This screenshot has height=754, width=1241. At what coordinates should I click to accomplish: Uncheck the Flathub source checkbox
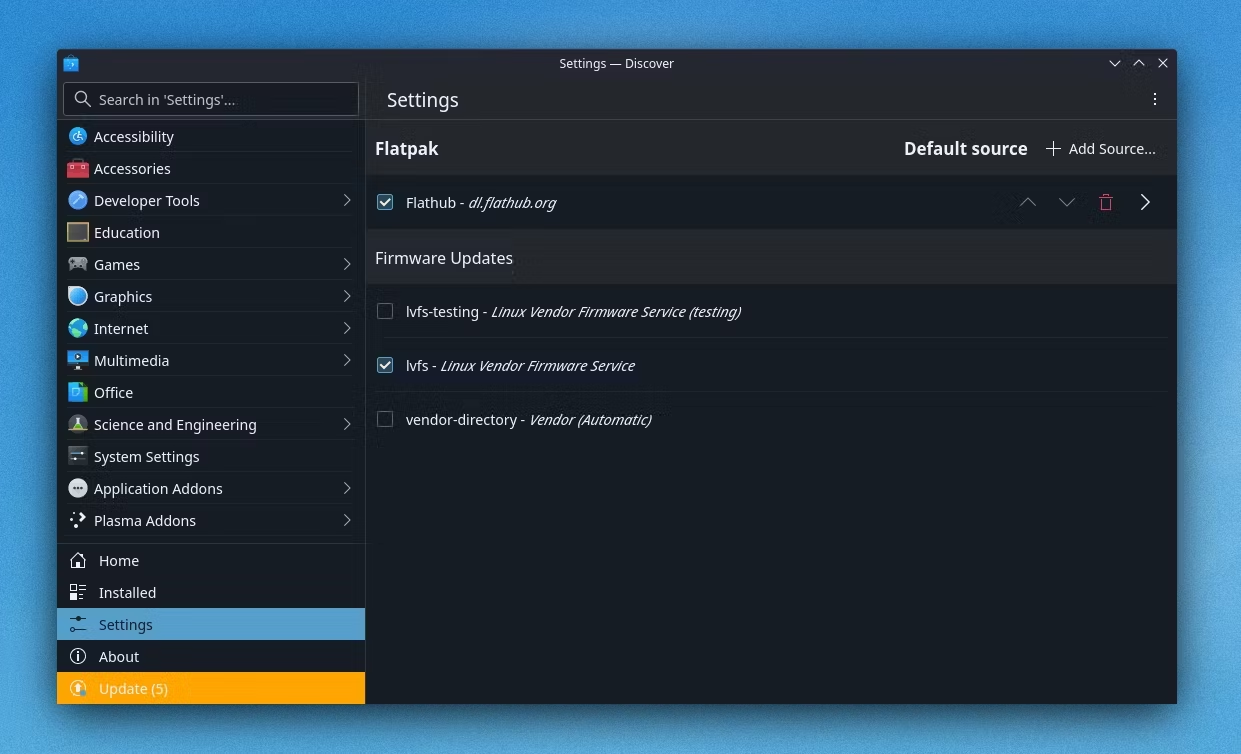coord(385,202)
